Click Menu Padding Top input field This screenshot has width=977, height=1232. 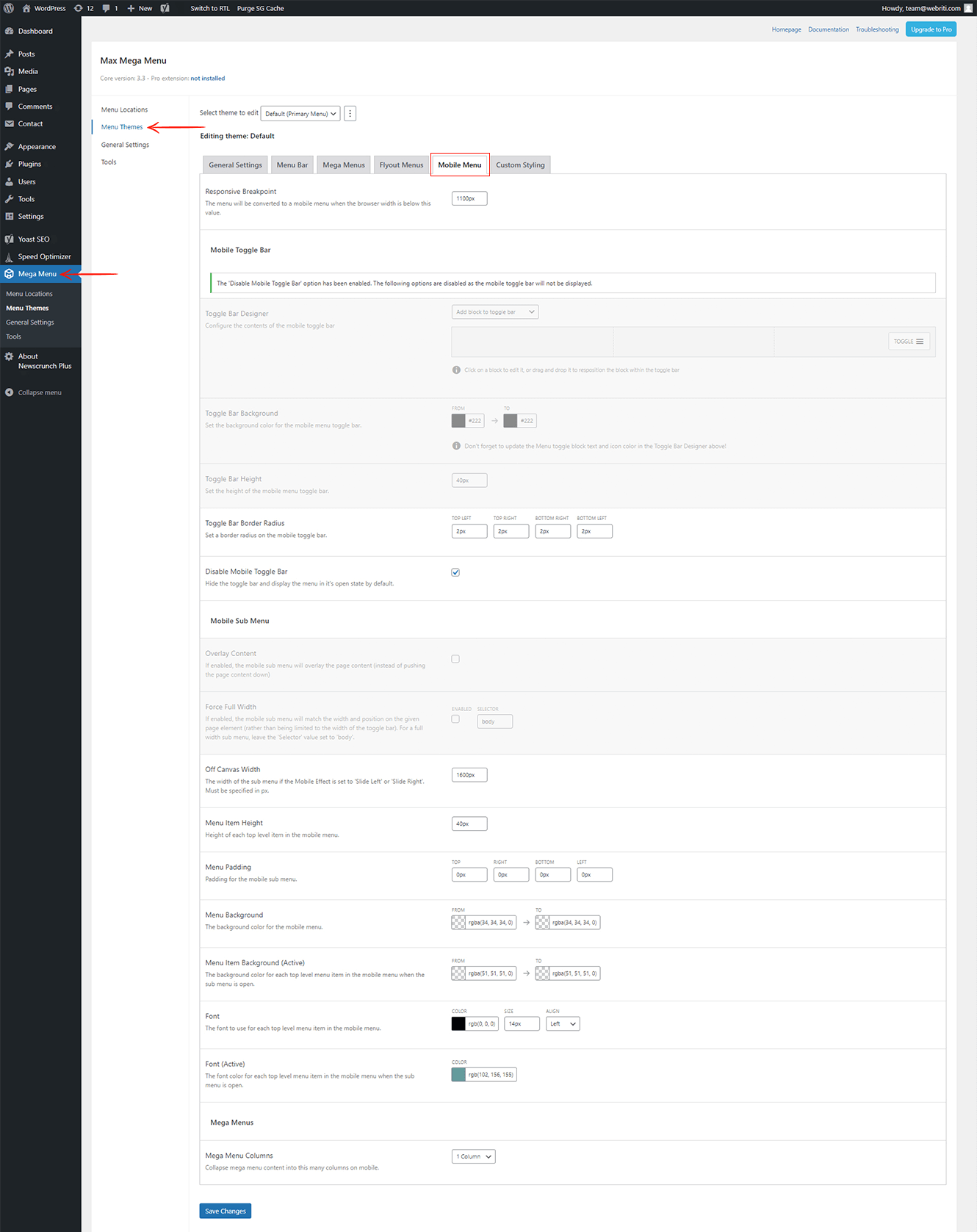[469, 874]
